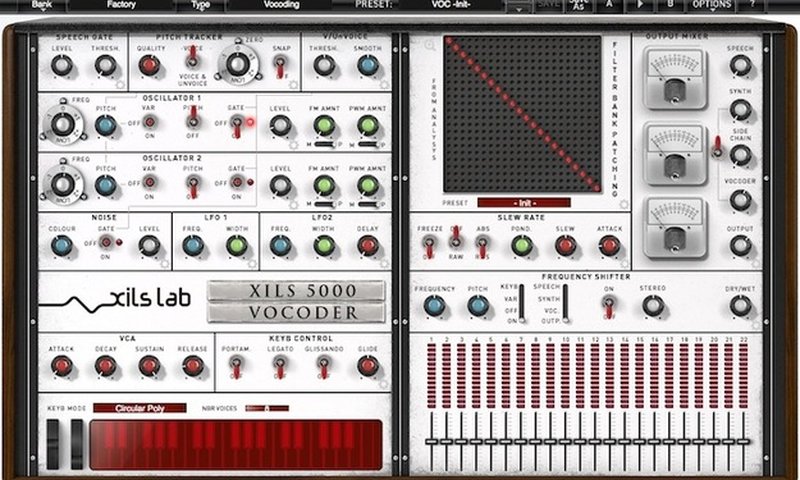Click the Slew Rate red knob
Screen dimensions: 800x480
(565, 246)
